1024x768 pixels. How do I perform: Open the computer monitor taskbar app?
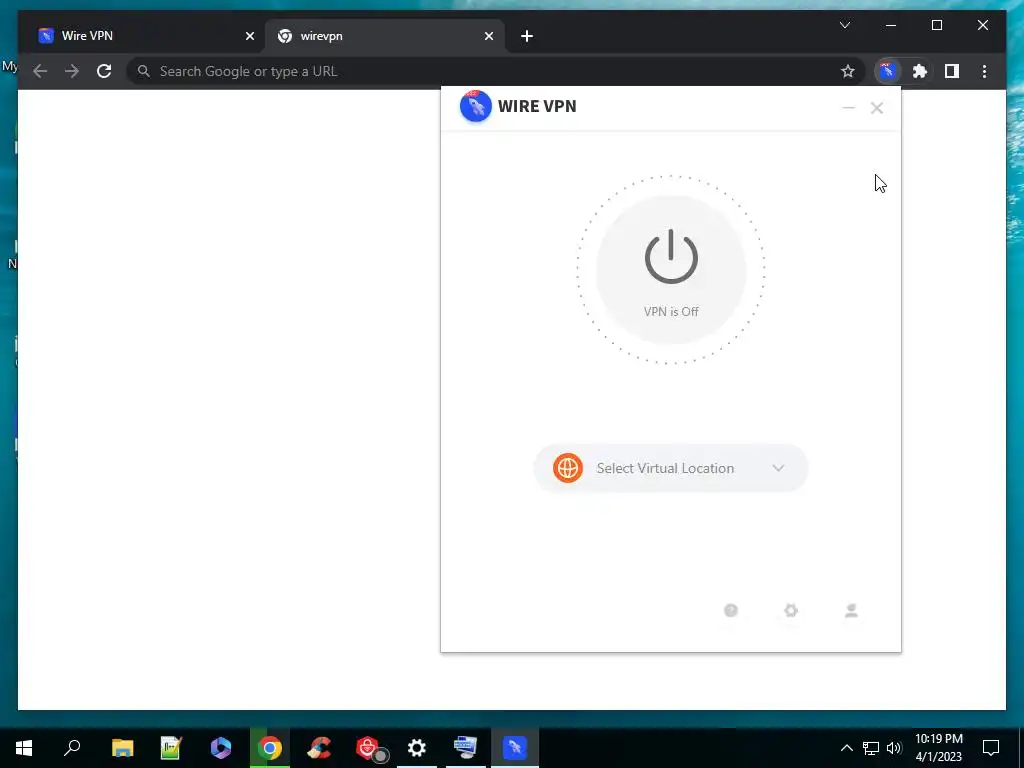[466, 748]
